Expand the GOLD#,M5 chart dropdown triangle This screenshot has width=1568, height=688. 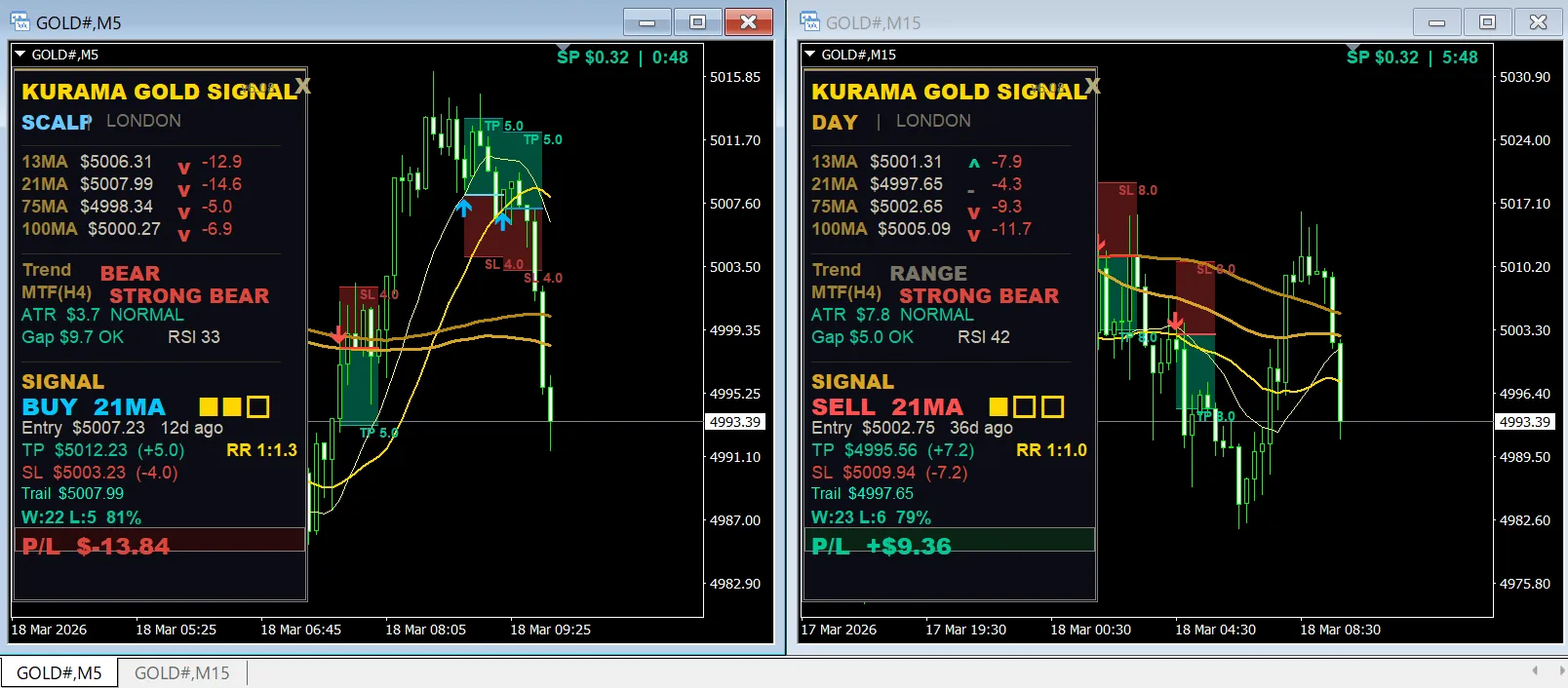click(x=20, y=55)
